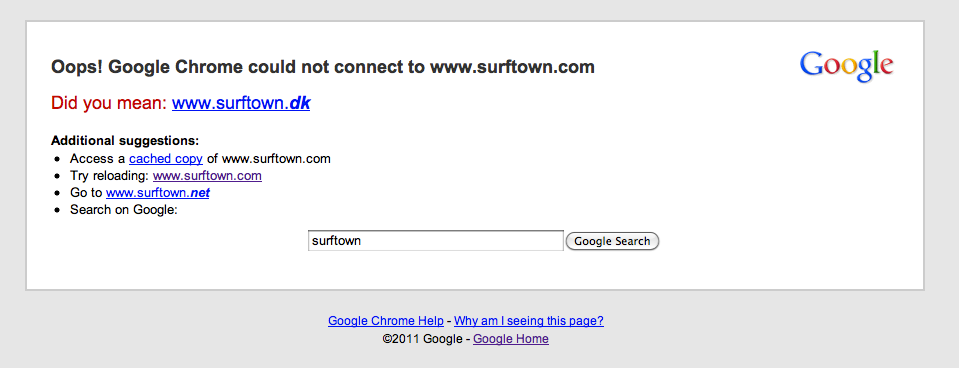Click the Go to bullet text
Screen dimensions: 959x368
tap(86, 193)
